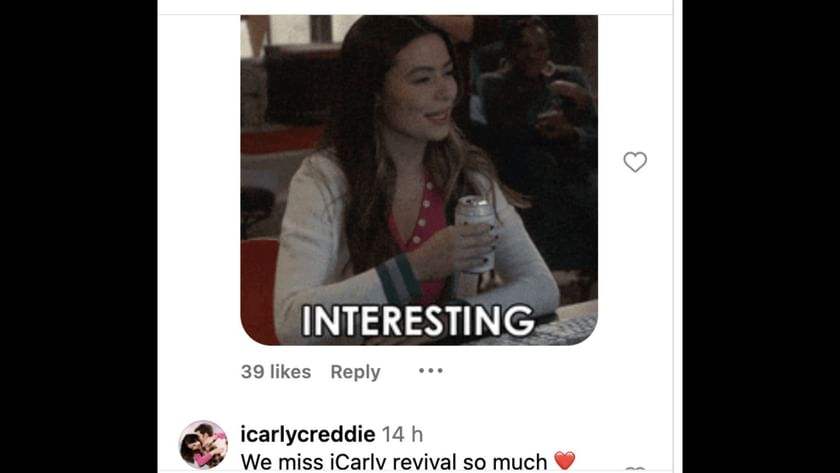Click the INTERESTING caption on the GIF
This screenshot has height=473, width=840.
click(x=418, y=320)
